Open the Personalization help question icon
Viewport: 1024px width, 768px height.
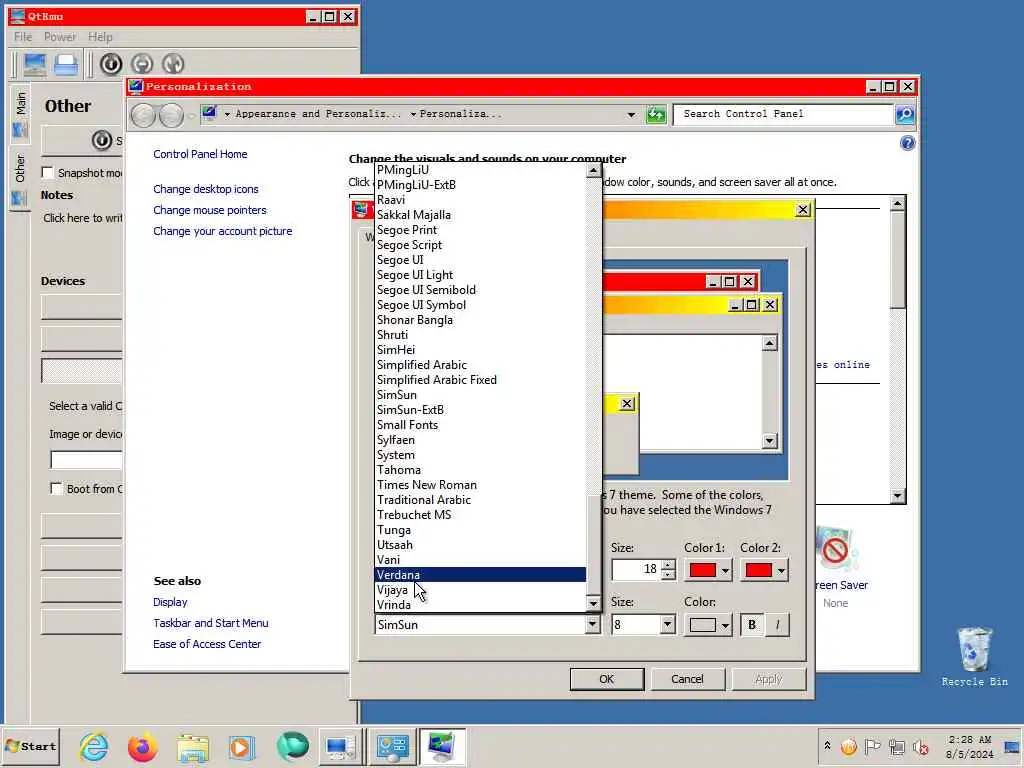(907, 143)
